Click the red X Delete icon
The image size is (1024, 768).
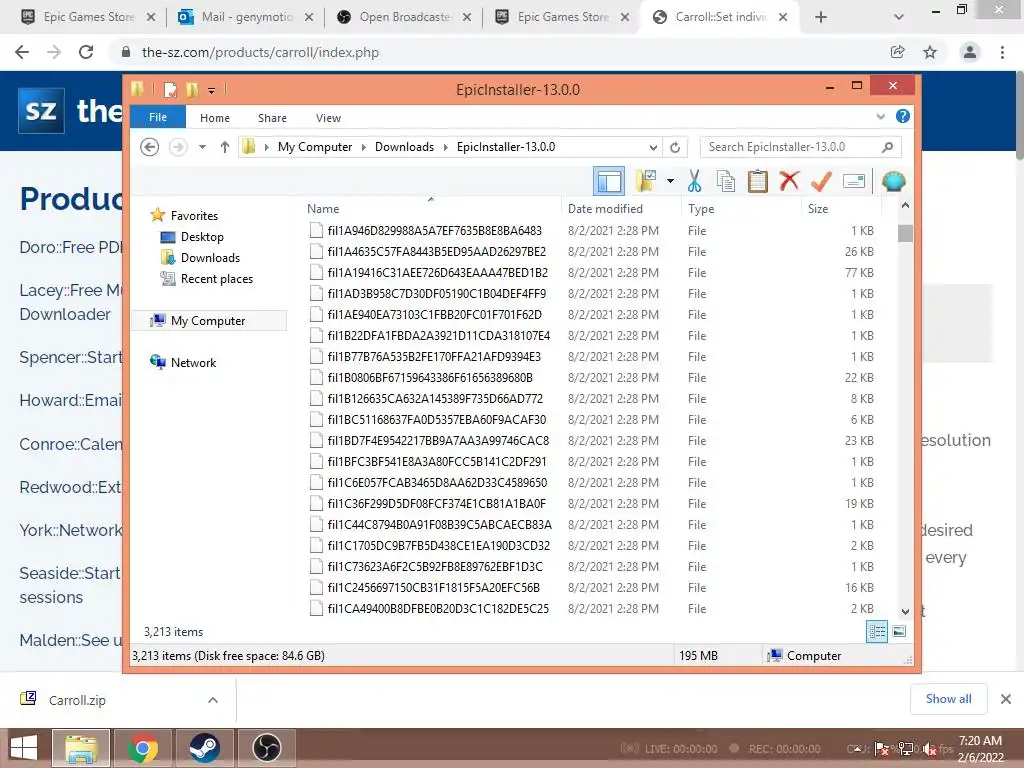click(x=789, y=180)
